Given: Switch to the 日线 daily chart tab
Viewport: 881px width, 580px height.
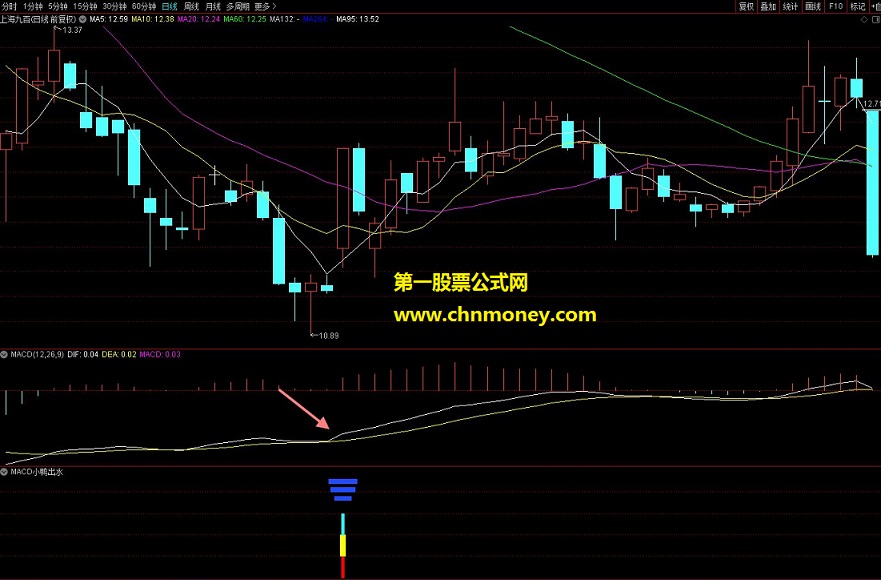Looking at the screenshot, I should point(169,6).
